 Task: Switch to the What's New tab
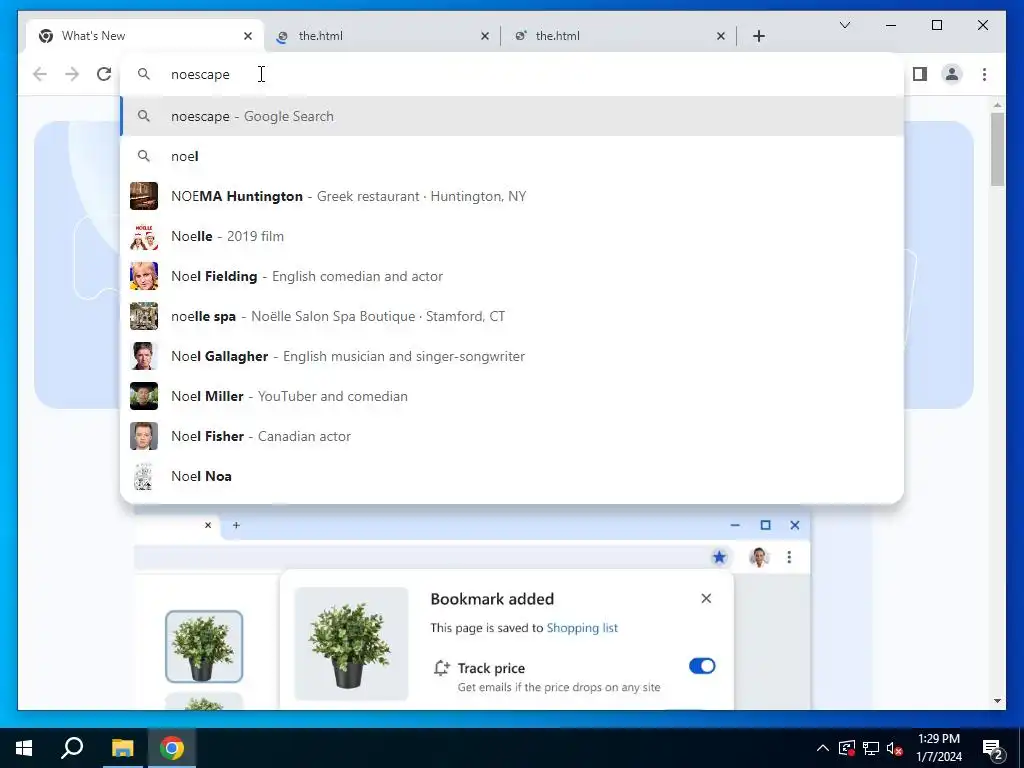pos(145,36)
